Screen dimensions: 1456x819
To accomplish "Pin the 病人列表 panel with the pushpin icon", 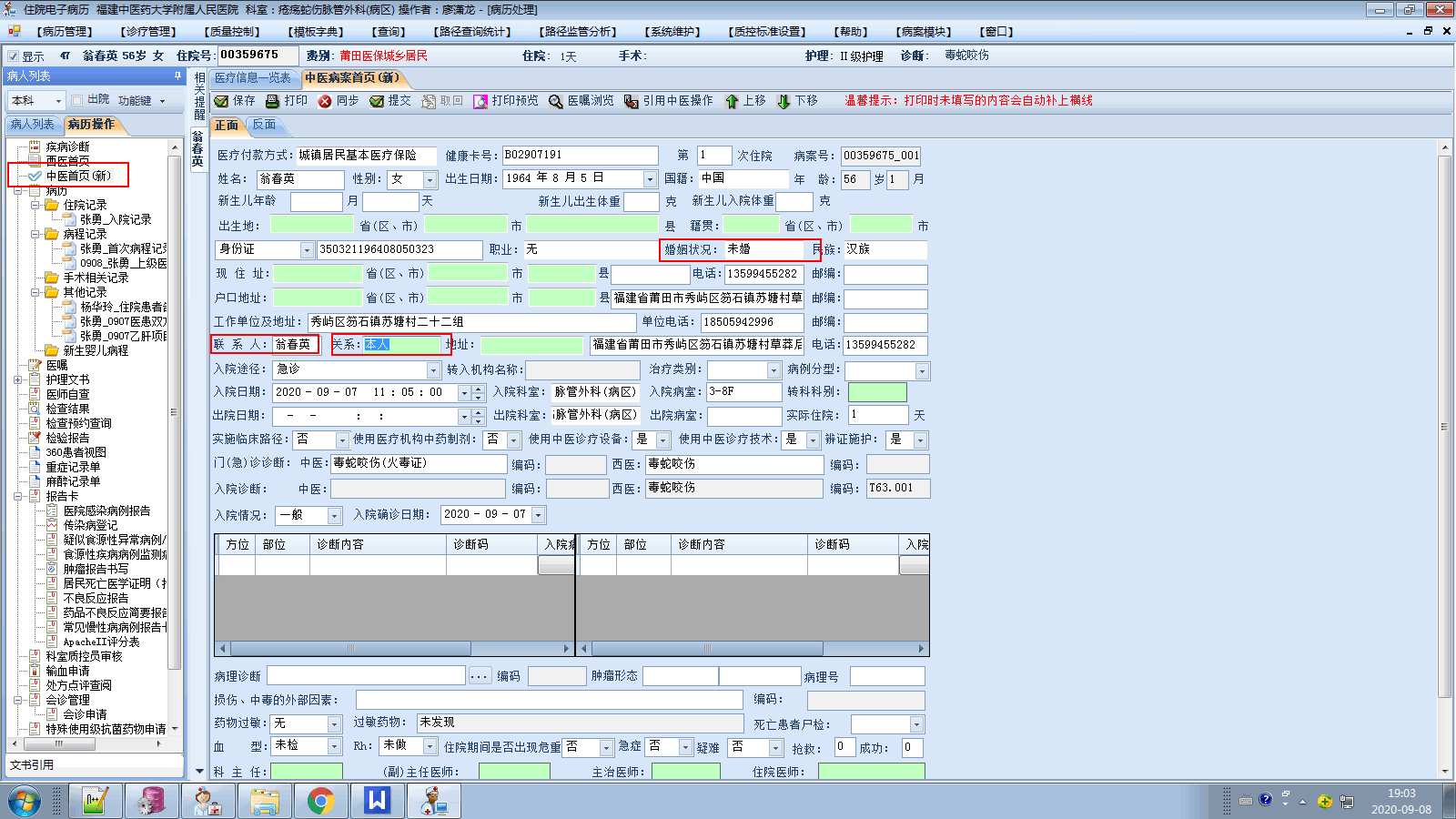I will tap(177, 76).
